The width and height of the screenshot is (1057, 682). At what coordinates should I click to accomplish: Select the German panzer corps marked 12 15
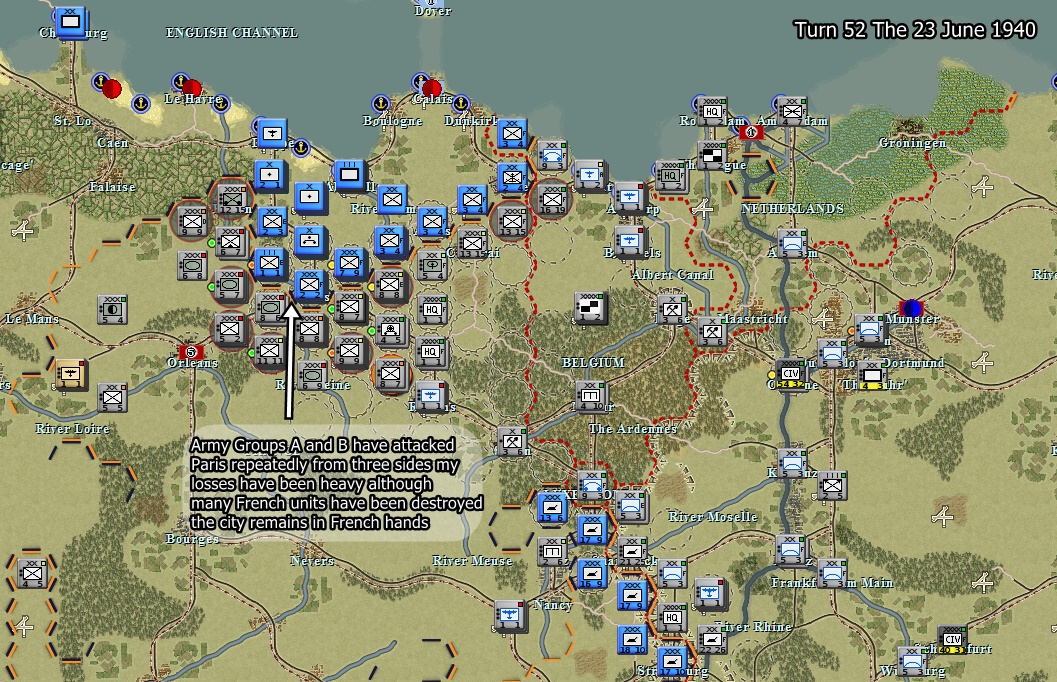[233, 199]
